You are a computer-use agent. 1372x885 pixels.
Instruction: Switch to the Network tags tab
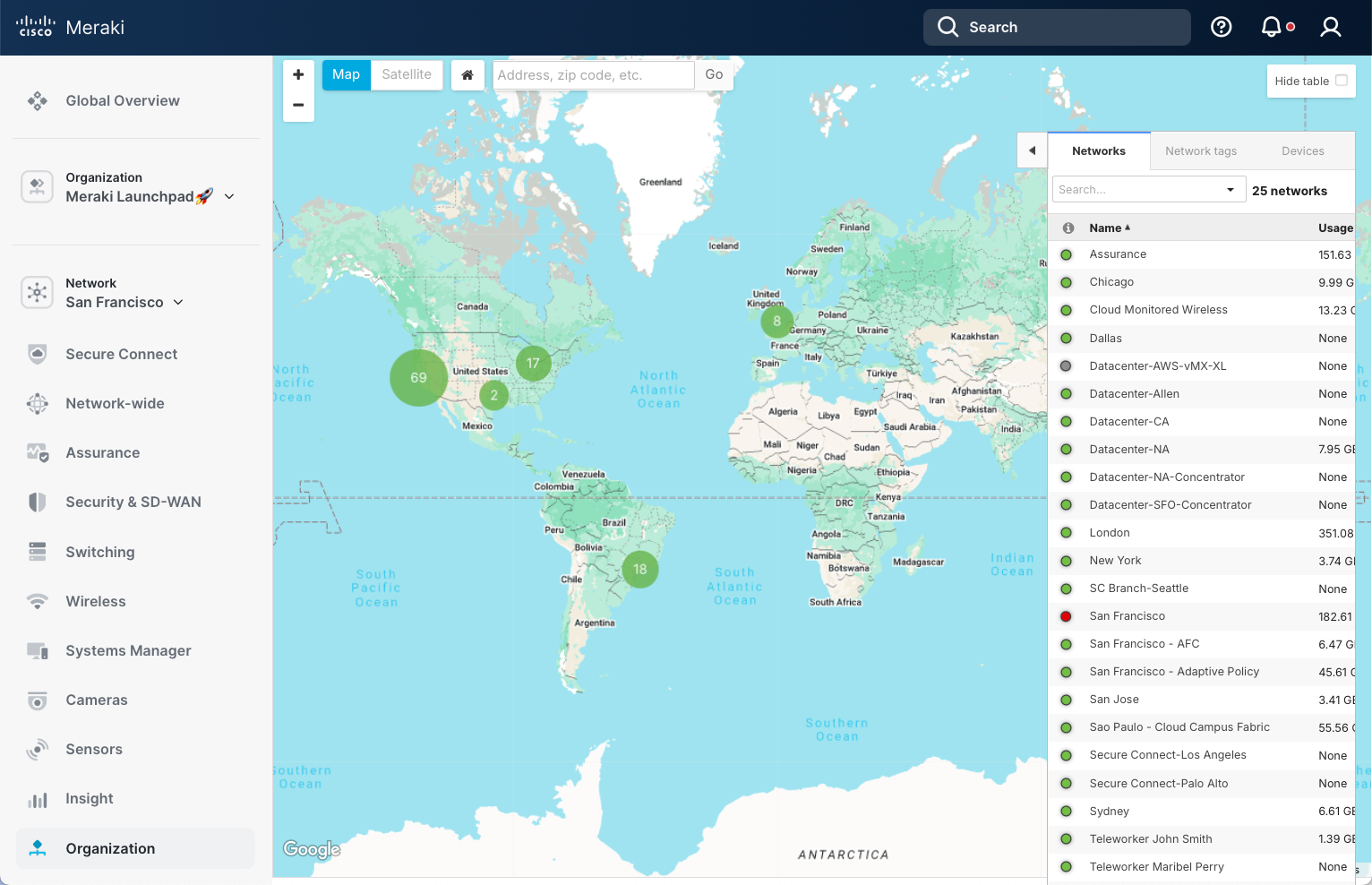[x=1200, y=150]
